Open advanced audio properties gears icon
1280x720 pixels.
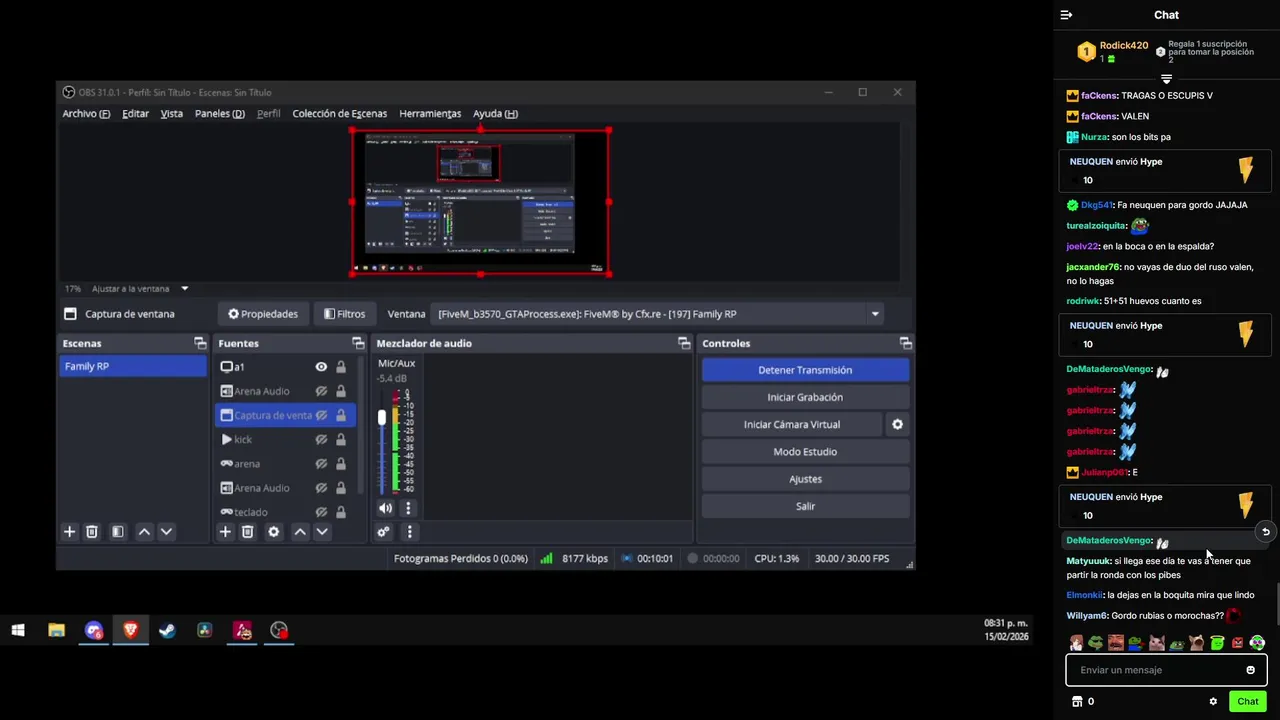point(383,532)
